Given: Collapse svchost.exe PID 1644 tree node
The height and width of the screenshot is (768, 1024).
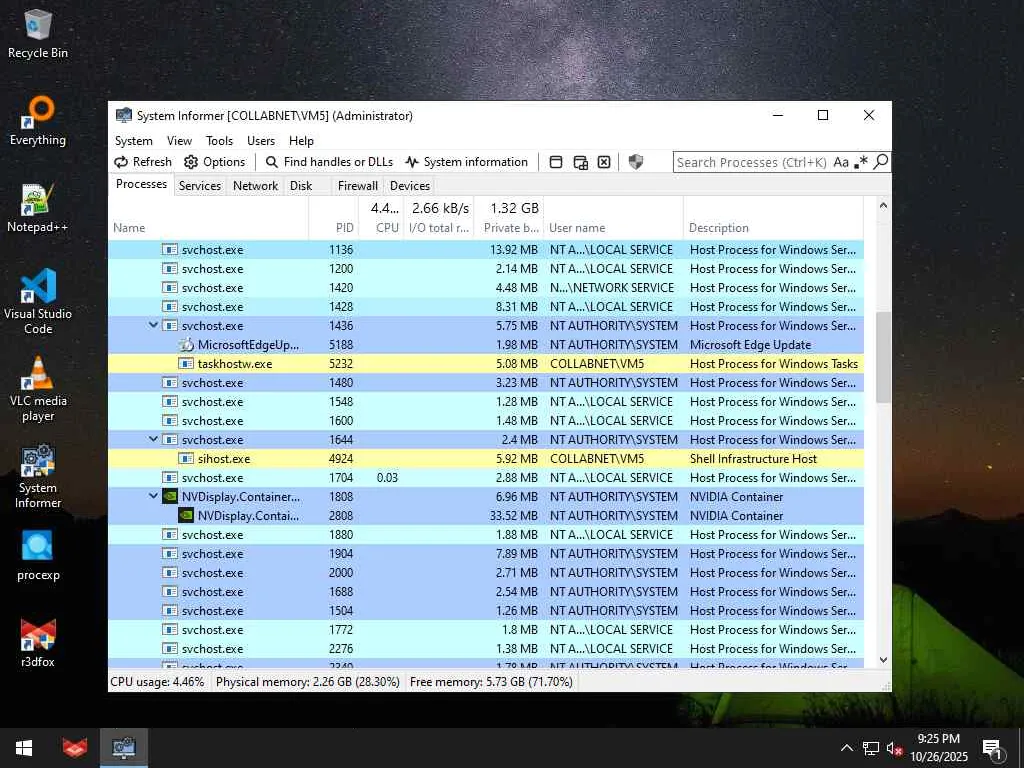Looking at the screenshot, I should pos(153,440).
